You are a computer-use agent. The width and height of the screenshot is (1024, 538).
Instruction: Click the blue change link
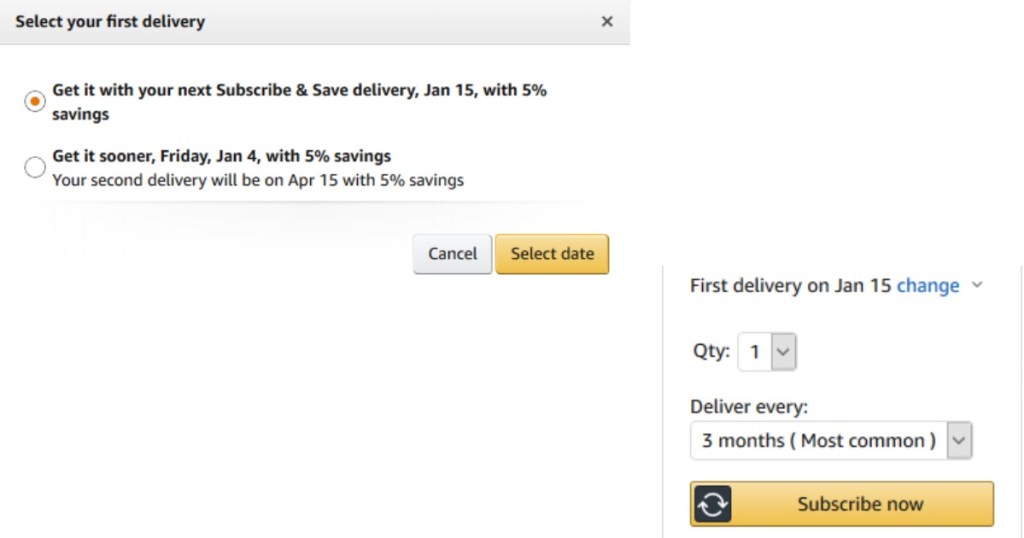click(x=928, y=286)
